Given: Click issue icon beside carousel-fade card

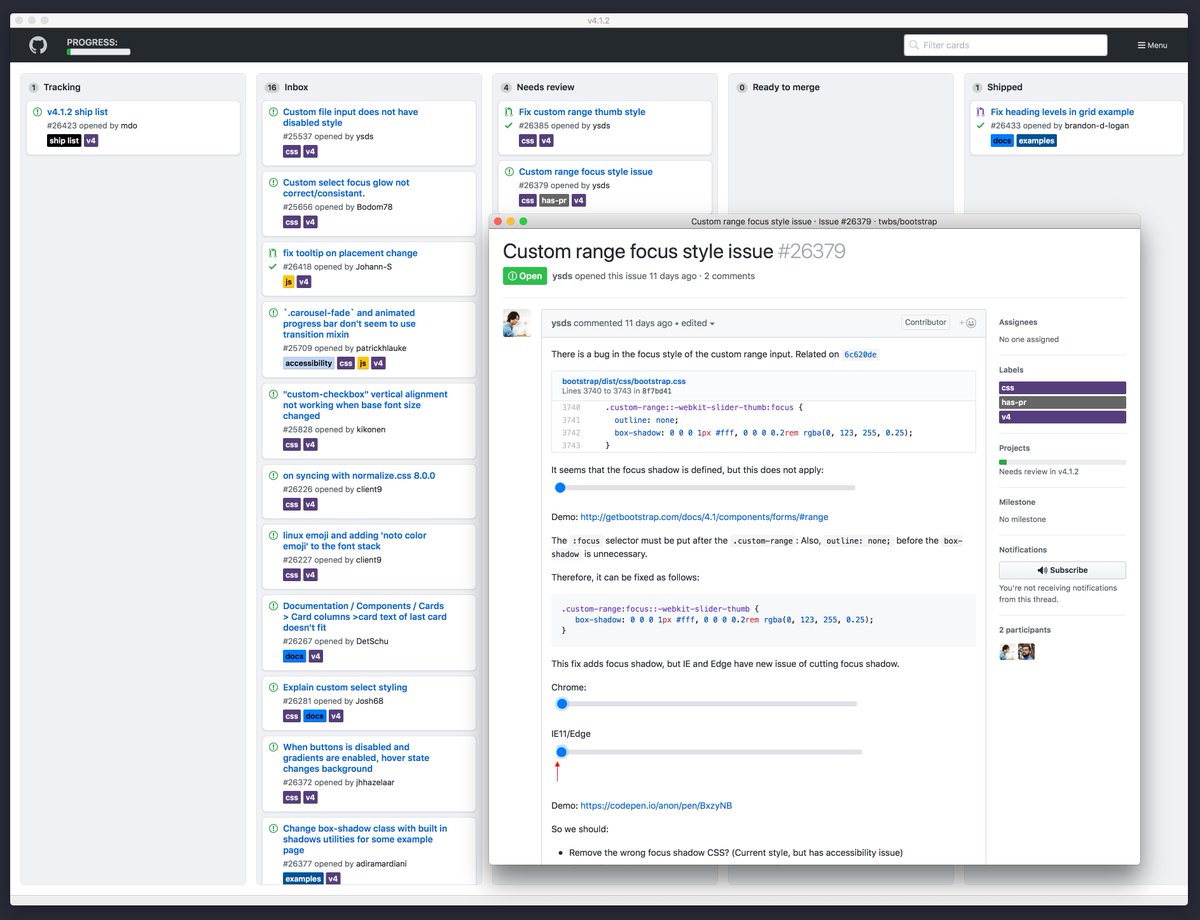Looking at the screenshot, I should [273, 313].
